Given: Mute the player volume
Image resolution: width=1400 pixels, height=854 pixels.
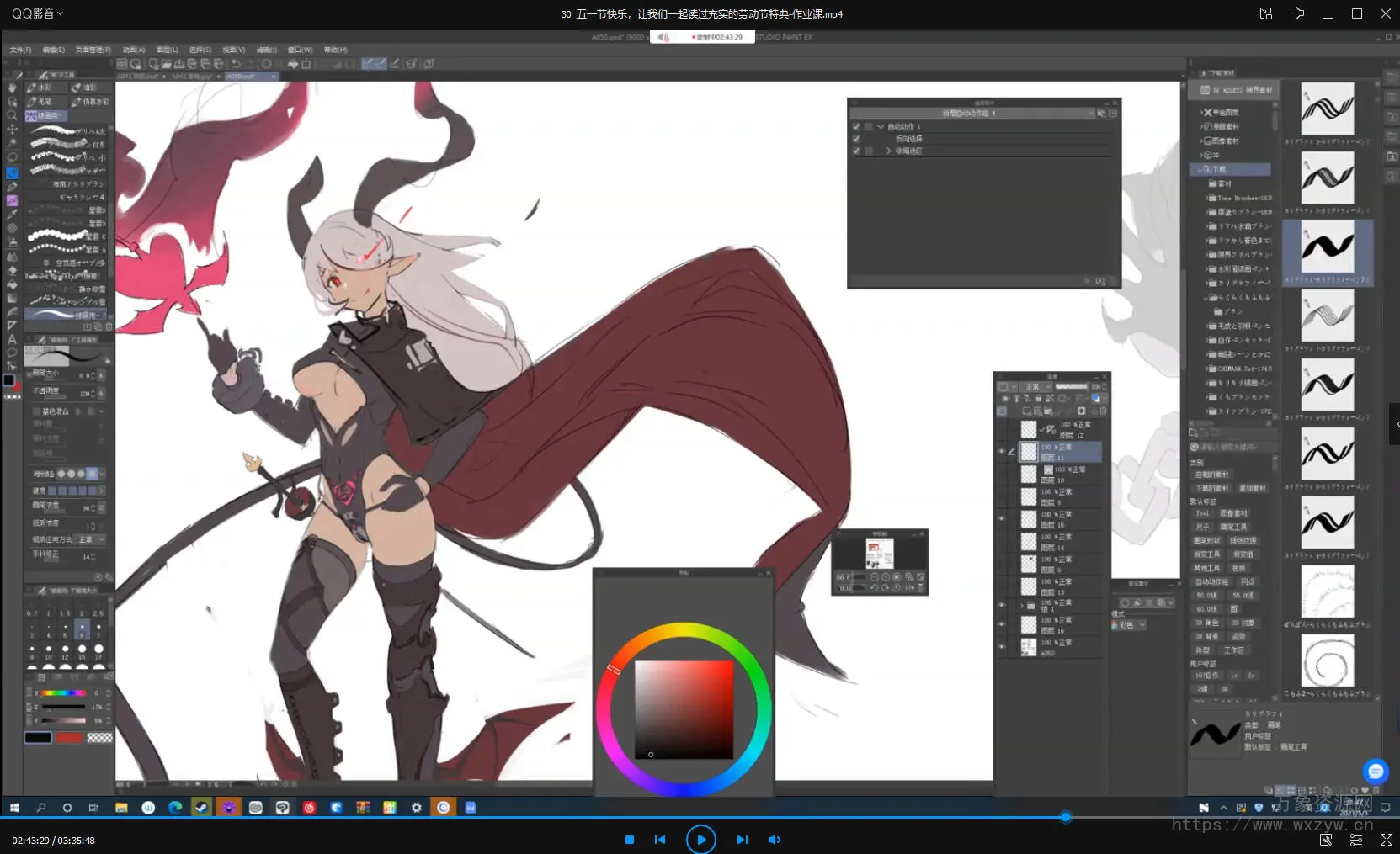Looking at the screenshot, I should tap(775, 840).
